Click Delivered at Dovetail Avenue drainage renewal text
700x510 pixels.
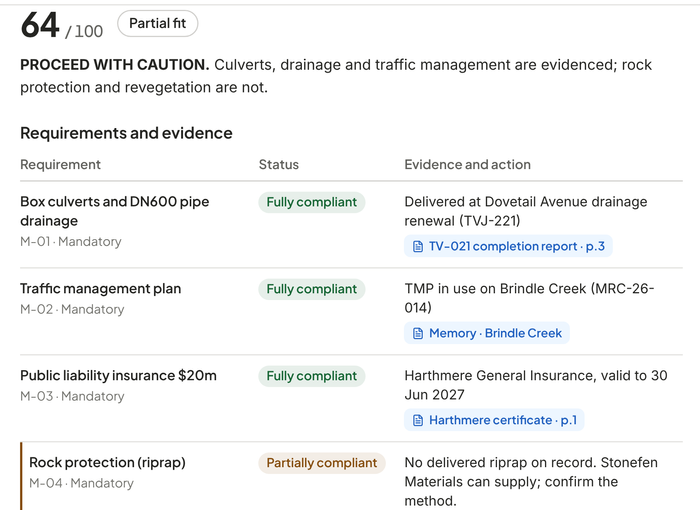pos(525,211)
